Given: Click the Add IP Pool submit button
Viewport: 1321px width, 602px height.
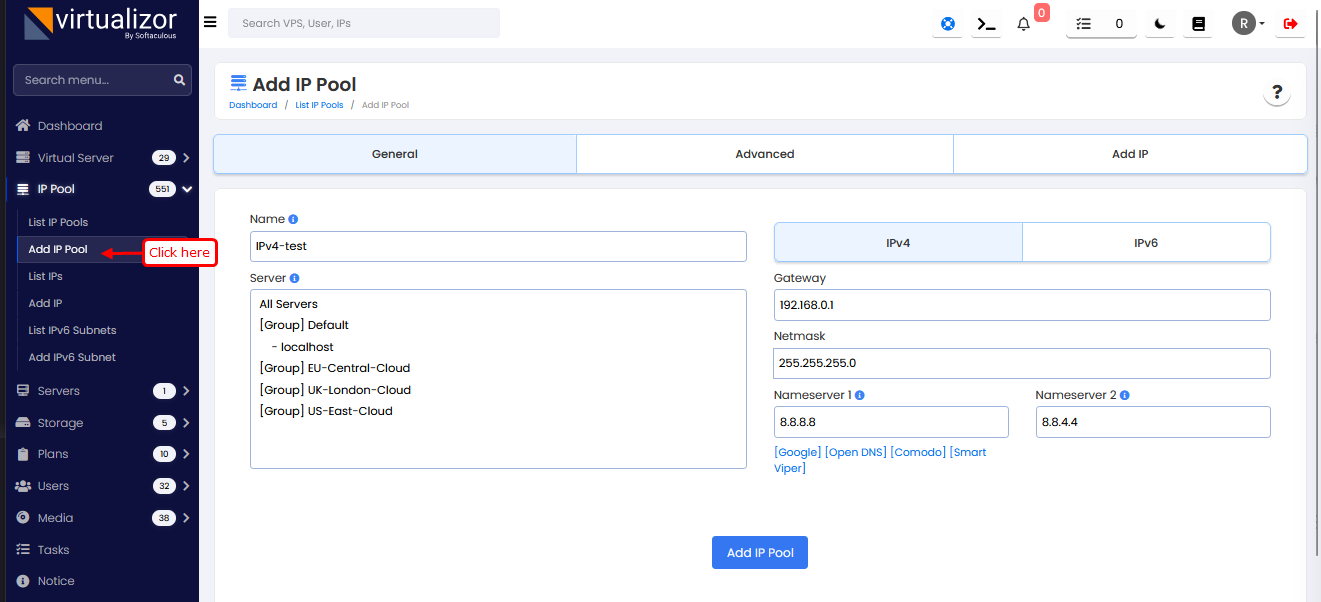Looking at the screenshot, I should pos(759,552).
